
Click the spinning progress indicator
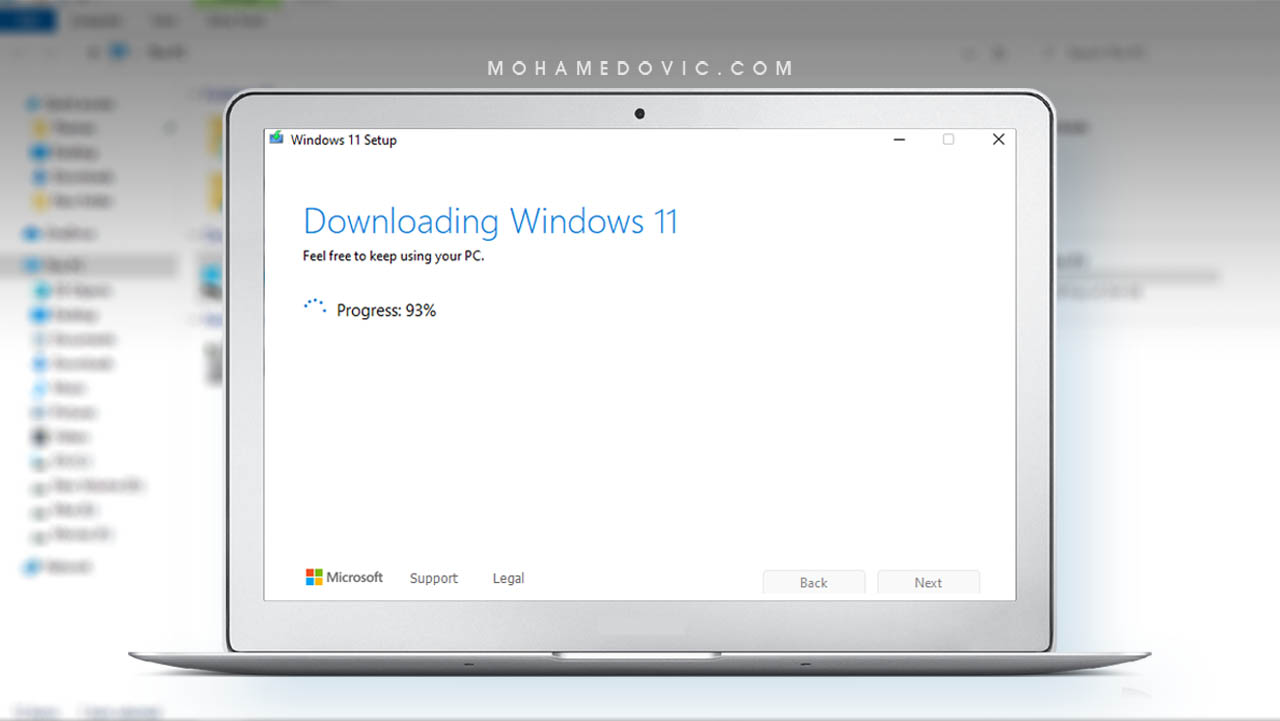(315, 308)
